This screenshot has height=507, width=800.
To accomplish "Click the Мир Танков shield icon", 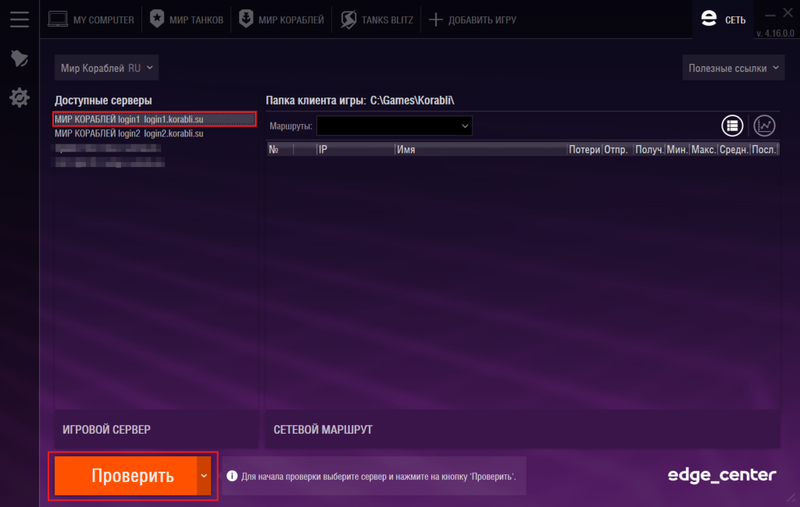I will pos(157,19).
